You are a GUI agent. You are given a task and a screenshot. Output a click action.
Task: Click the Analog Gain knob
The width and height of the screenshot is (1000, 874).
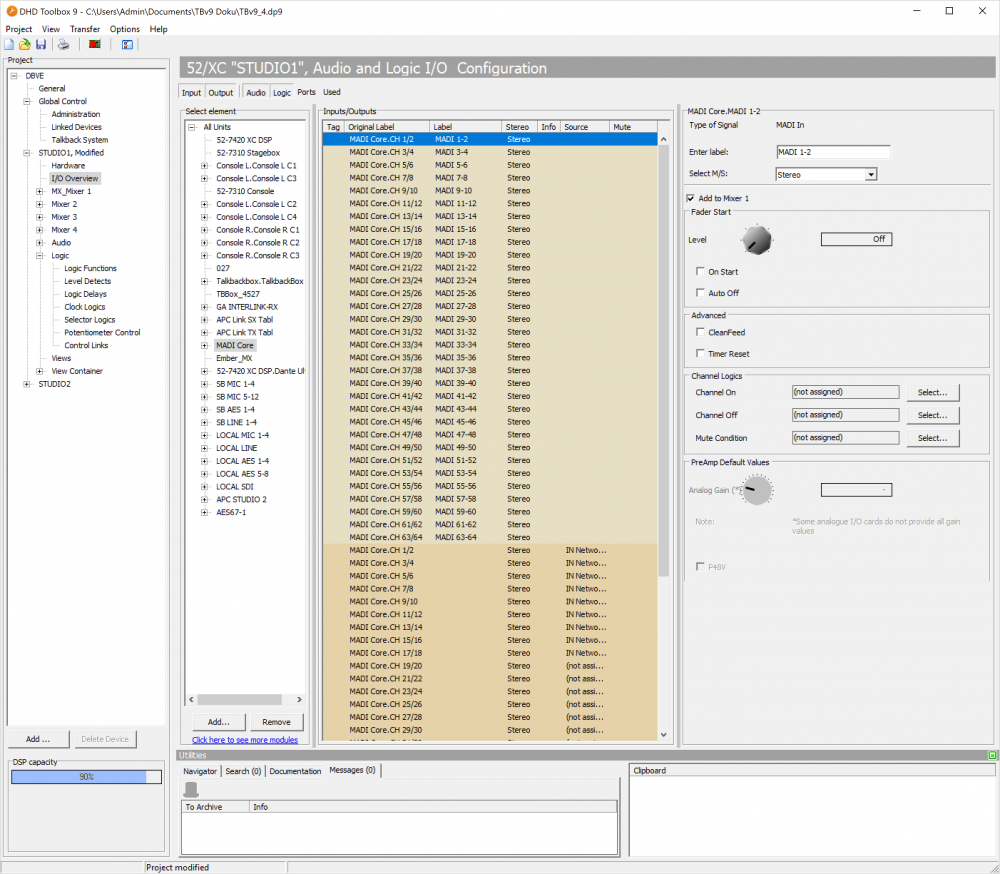point(757,489)
